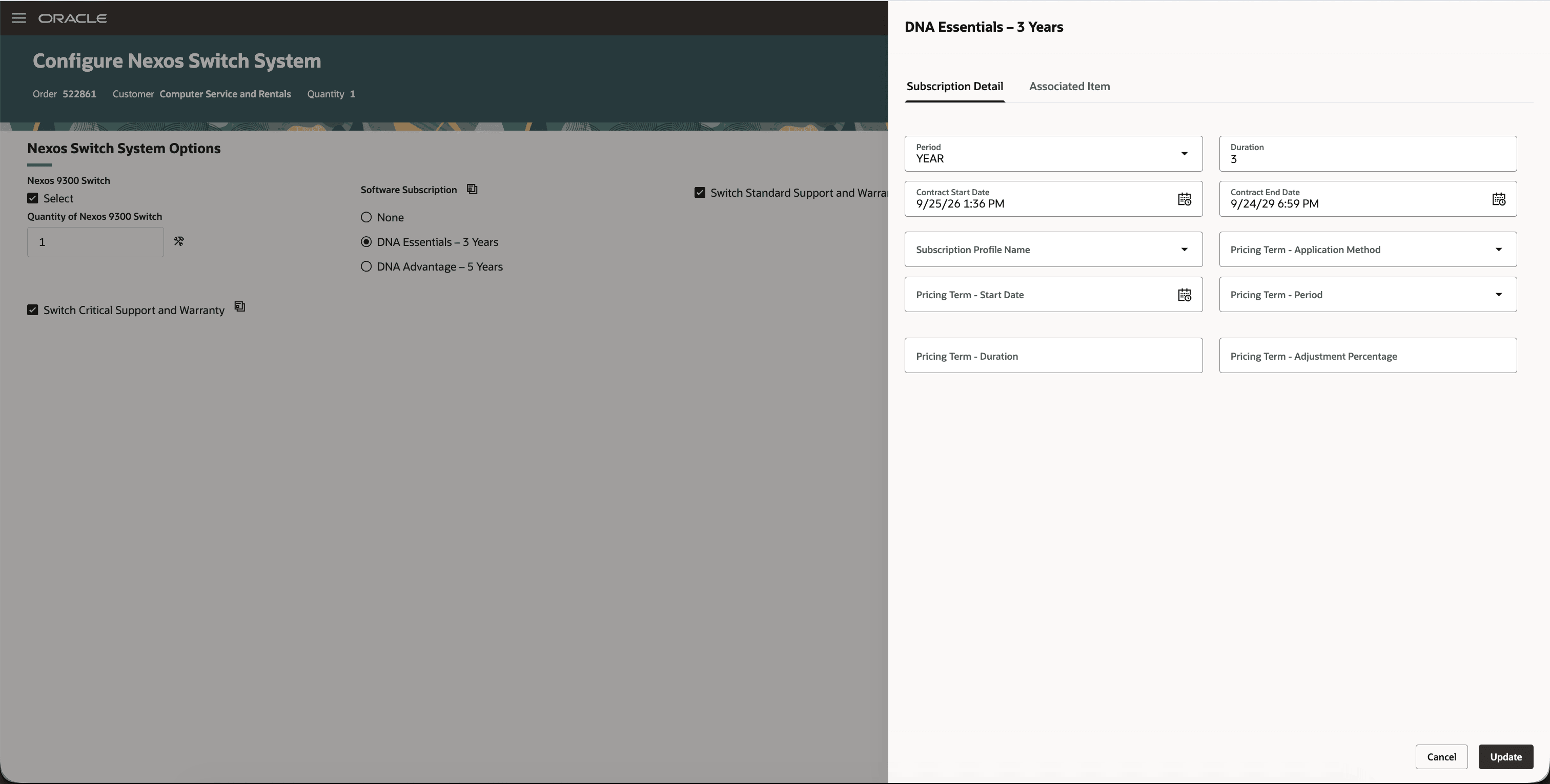Click the Configure Nexos Switch System title
The height and width of the screenshot is (784, 1550).
(x=177, y=61)
